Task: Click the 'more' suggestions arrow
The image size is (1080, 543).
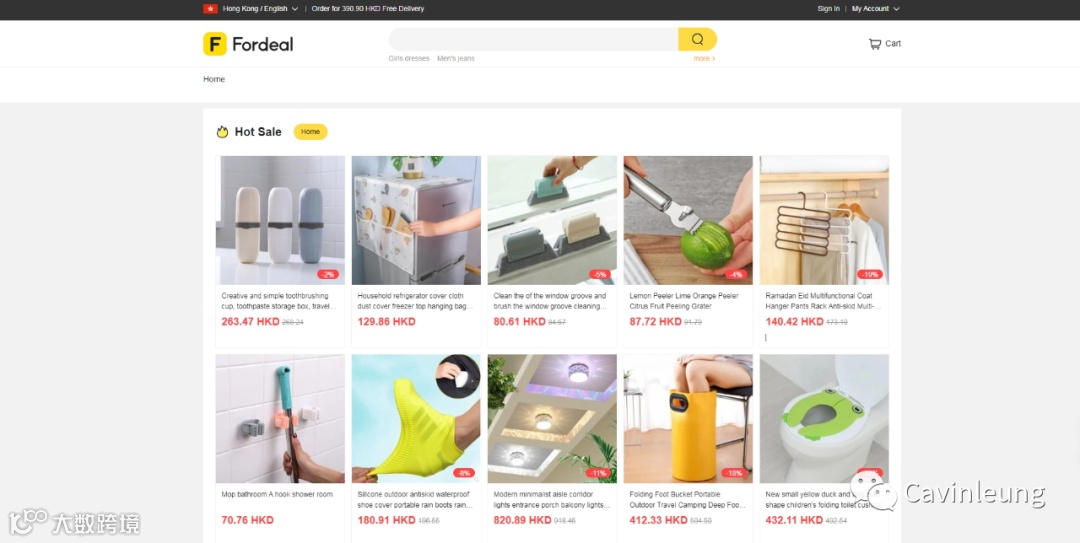Action: (704, 59)
